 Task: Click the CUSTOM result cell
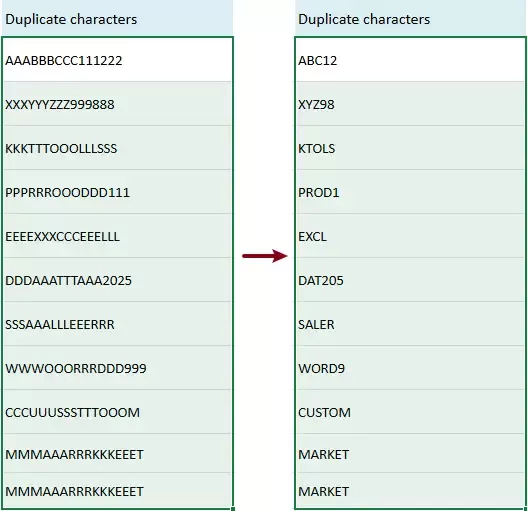point(410,412)
